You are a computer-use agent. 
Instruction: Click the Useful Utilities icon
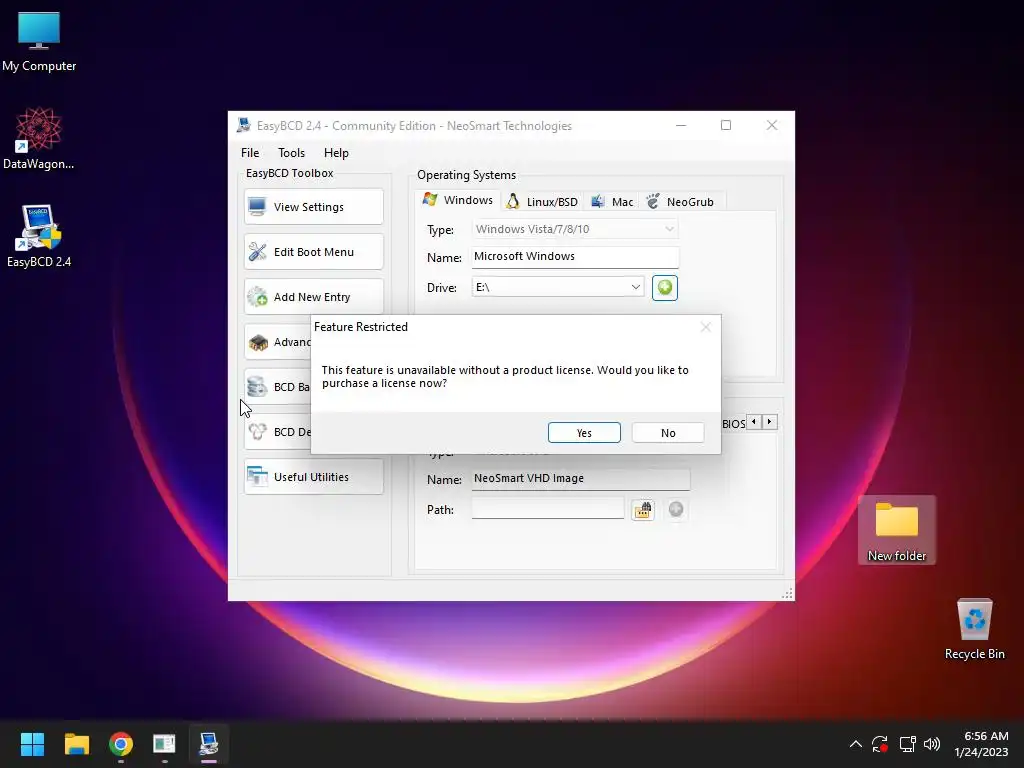tap(257, 477)
